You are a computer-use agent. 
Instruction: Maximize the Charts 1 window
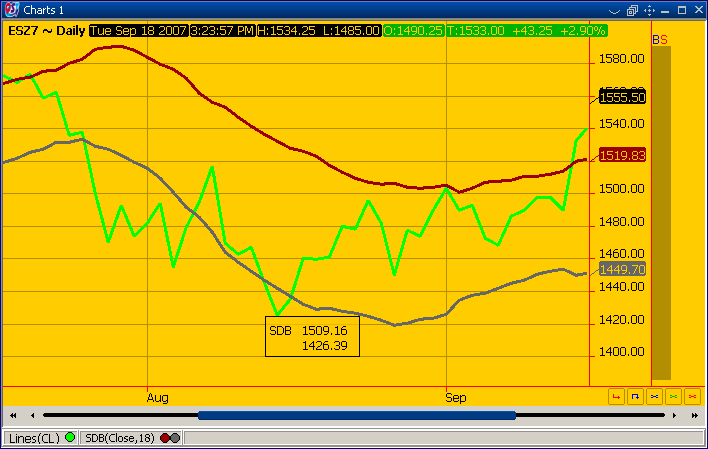point(682,10)
